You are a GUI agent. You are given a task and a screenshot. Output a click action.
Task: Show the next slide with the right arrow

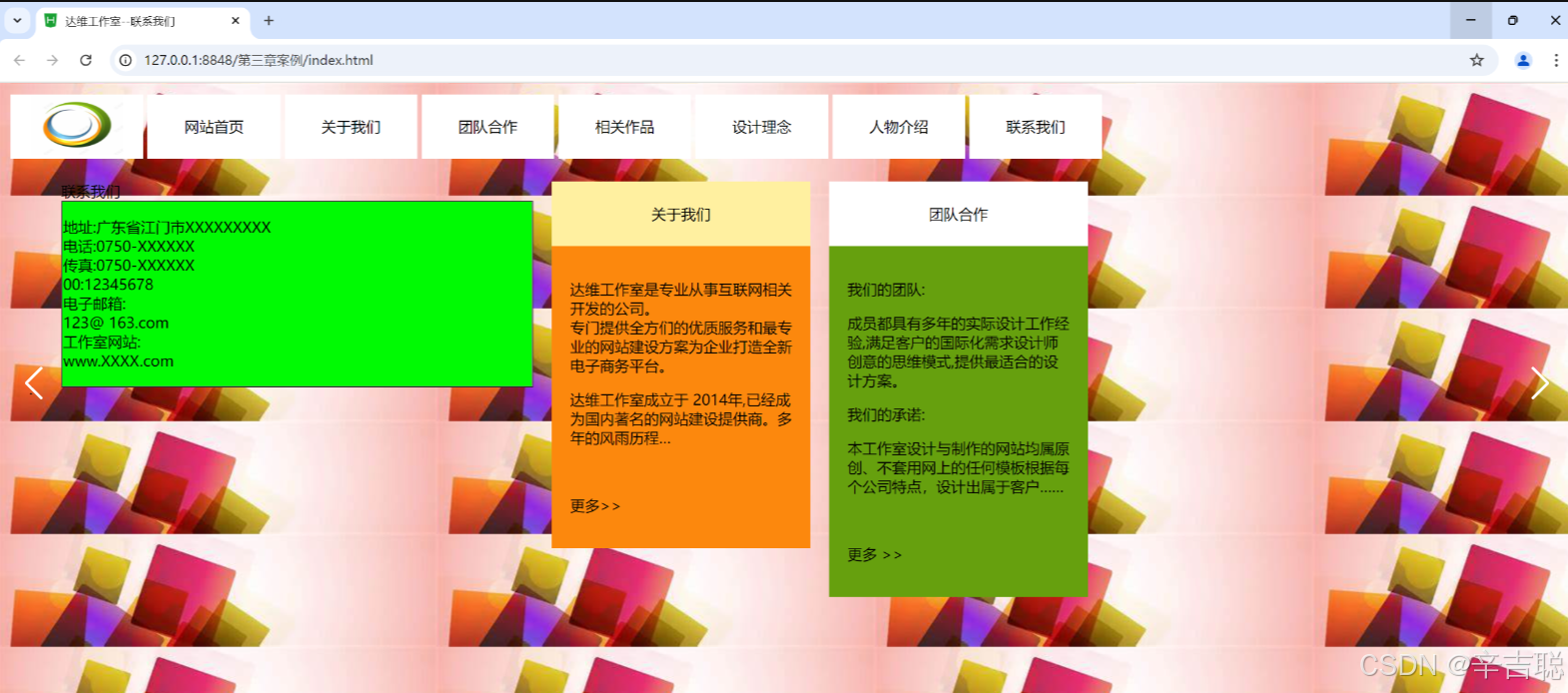pos(1539,382)
